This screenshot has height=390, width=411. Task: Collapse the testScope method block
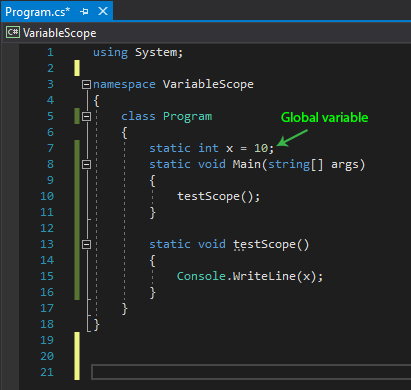pyautogui.click(x=86, y=244)
